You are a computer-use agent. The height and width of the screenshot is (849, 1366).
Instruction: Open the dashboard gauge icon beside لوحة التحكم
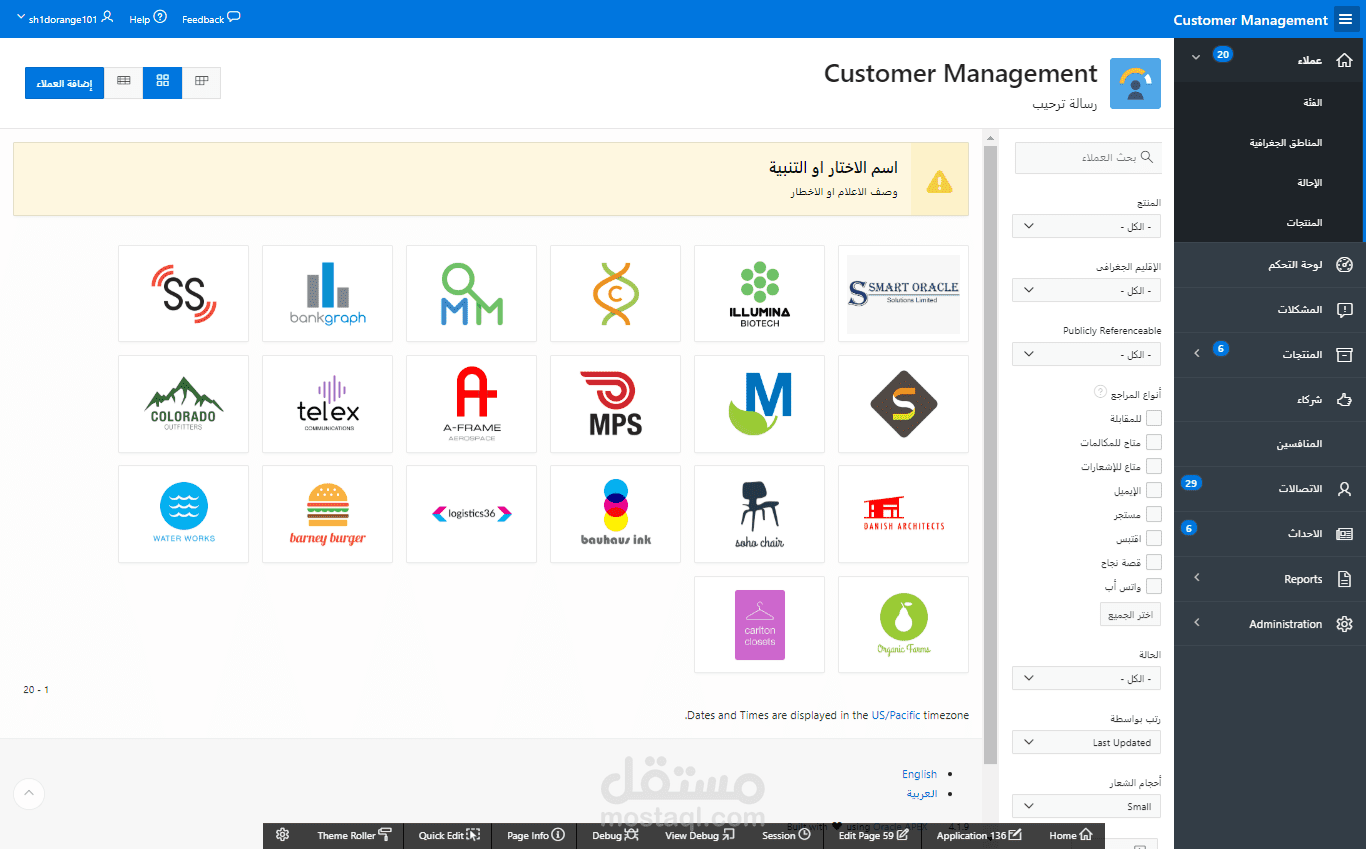tap(1344, 265)
